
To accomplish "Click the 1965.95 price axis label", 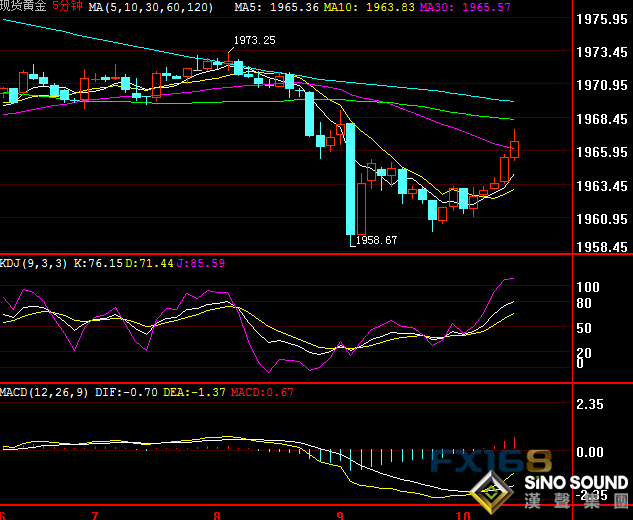I will tap(603, 152).
